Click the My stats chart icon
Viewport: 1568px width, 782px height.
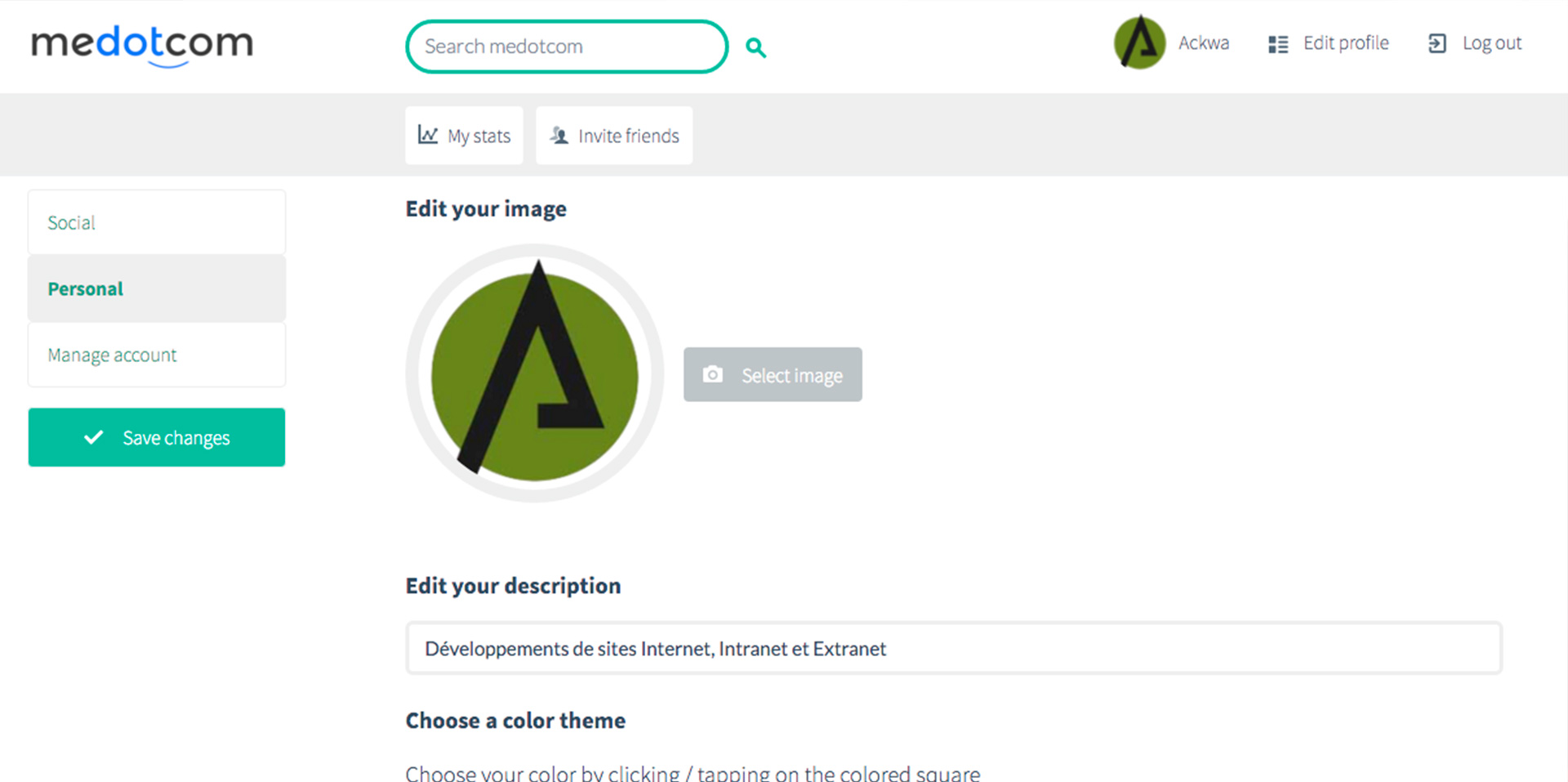pos(428,135)
